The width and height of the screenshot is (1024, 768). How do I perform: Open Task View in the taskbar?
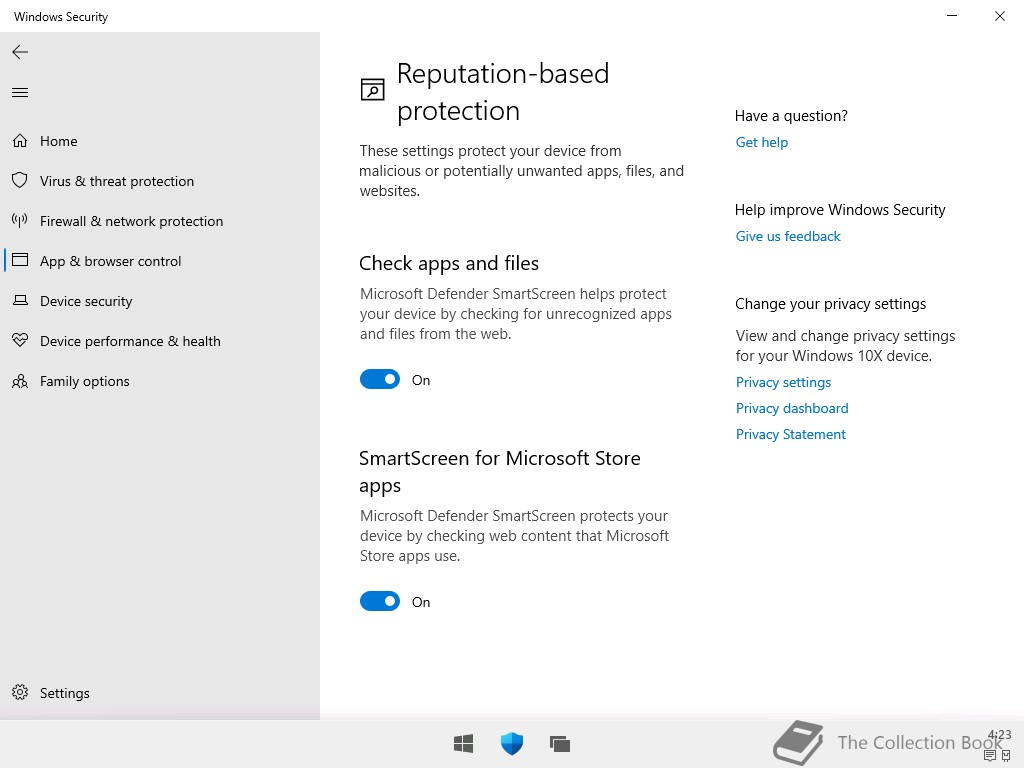pos(560,743)
